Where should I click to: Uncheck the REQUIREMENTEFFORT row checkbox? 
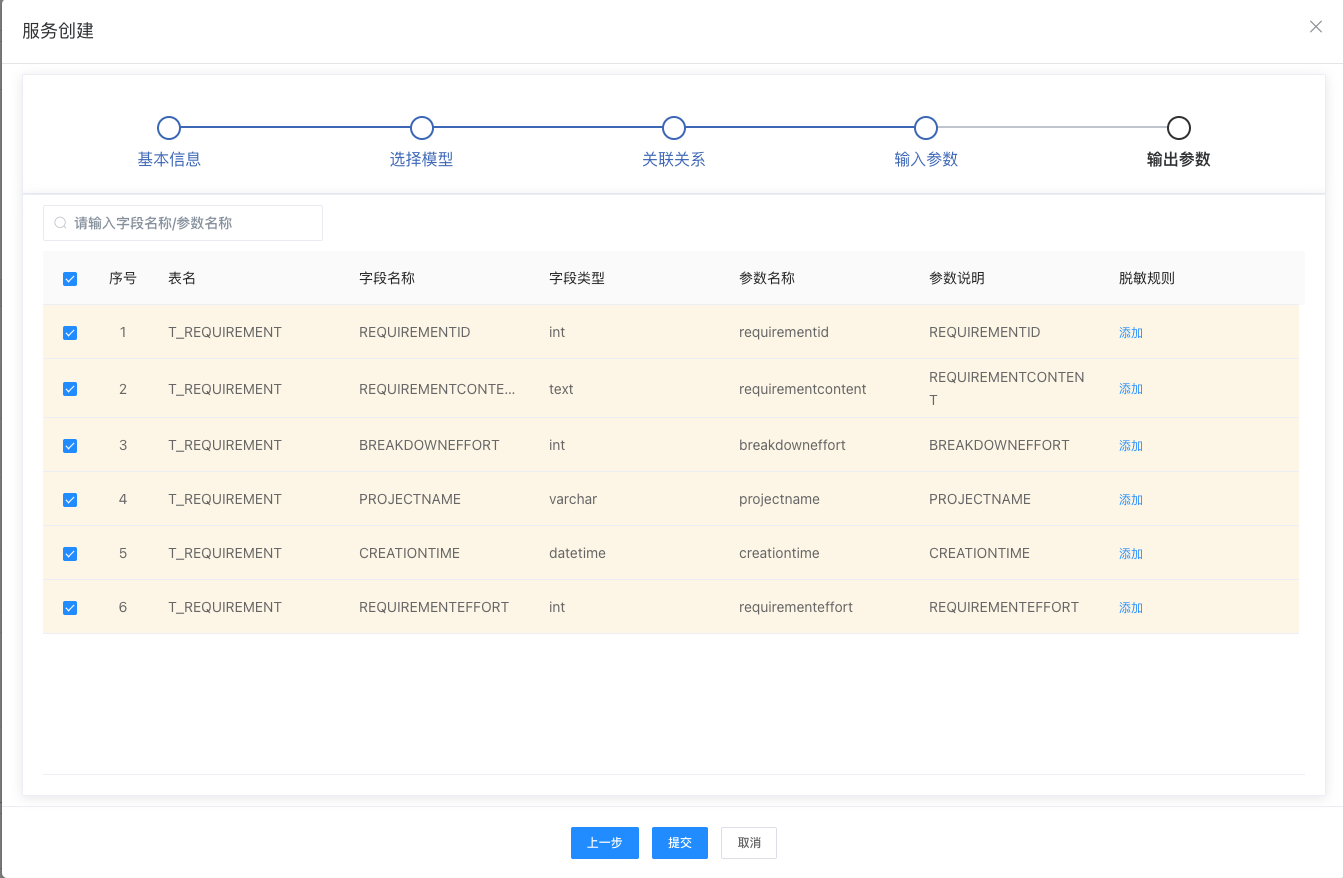pyautogui.click(x=70, y=608)
